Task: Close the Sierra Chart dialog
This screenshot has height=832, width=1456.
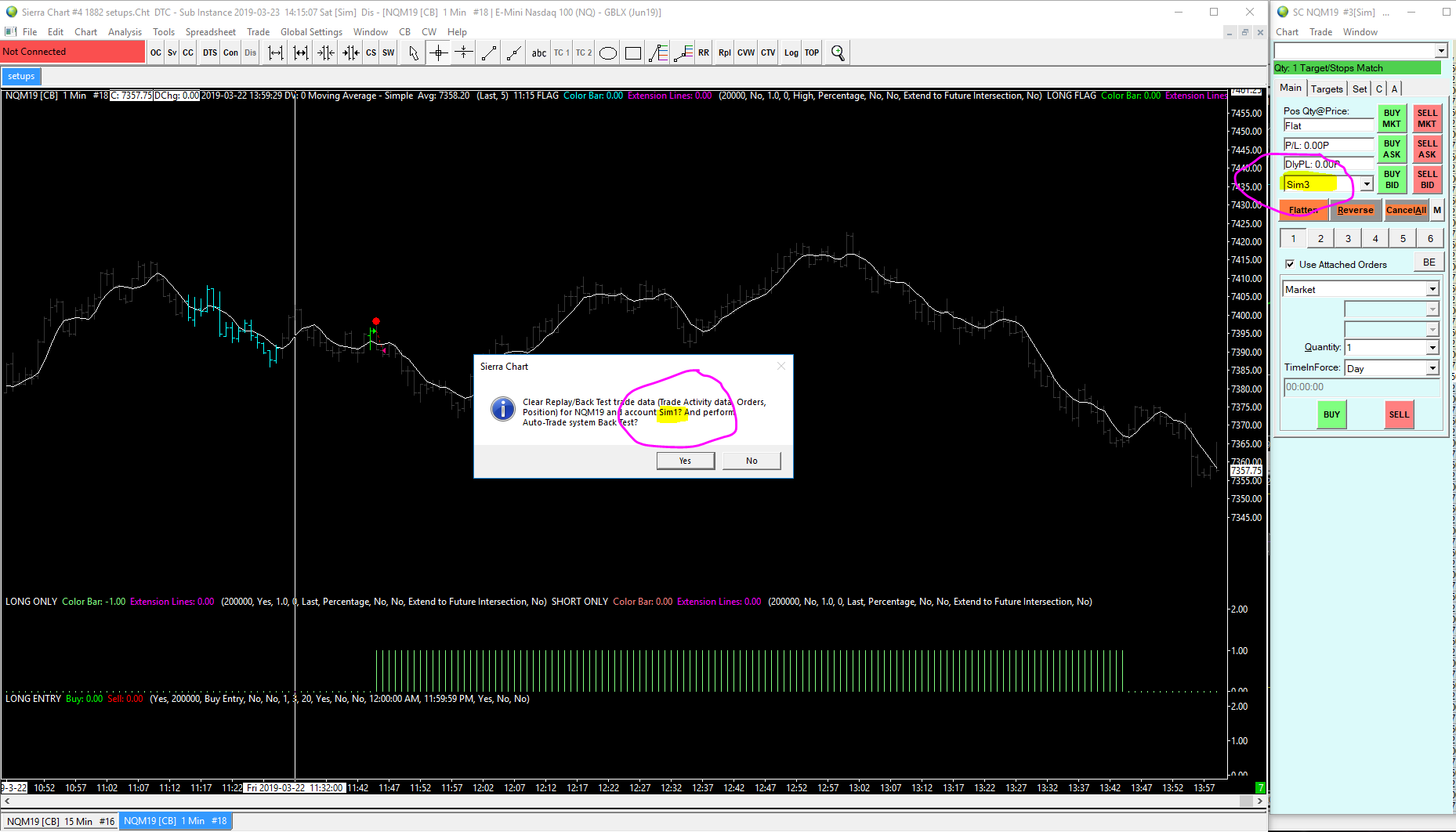Action: 781,366
